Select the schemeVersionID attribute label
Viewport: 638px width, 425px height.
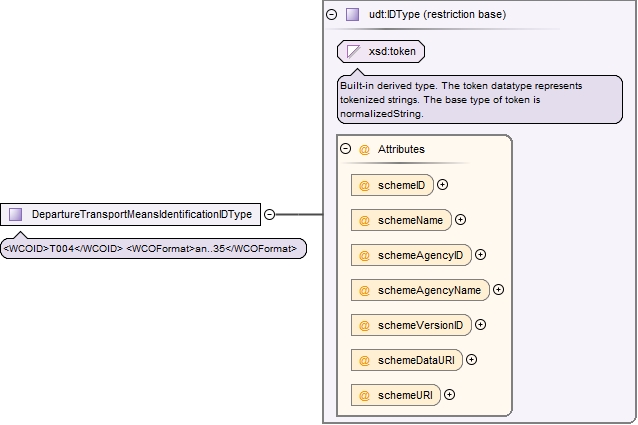pos(420,325)
